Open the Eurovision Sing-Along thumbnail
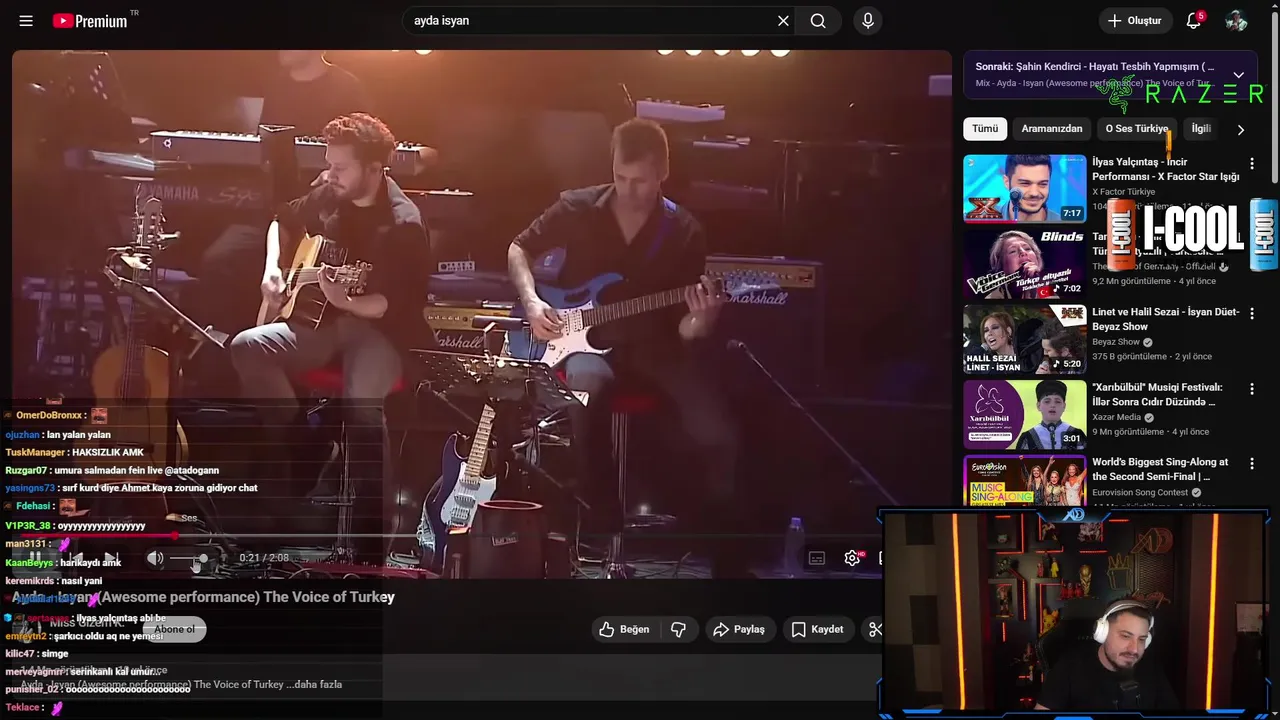Viewport: 1280px width, 720px height. click(1024, 482)
